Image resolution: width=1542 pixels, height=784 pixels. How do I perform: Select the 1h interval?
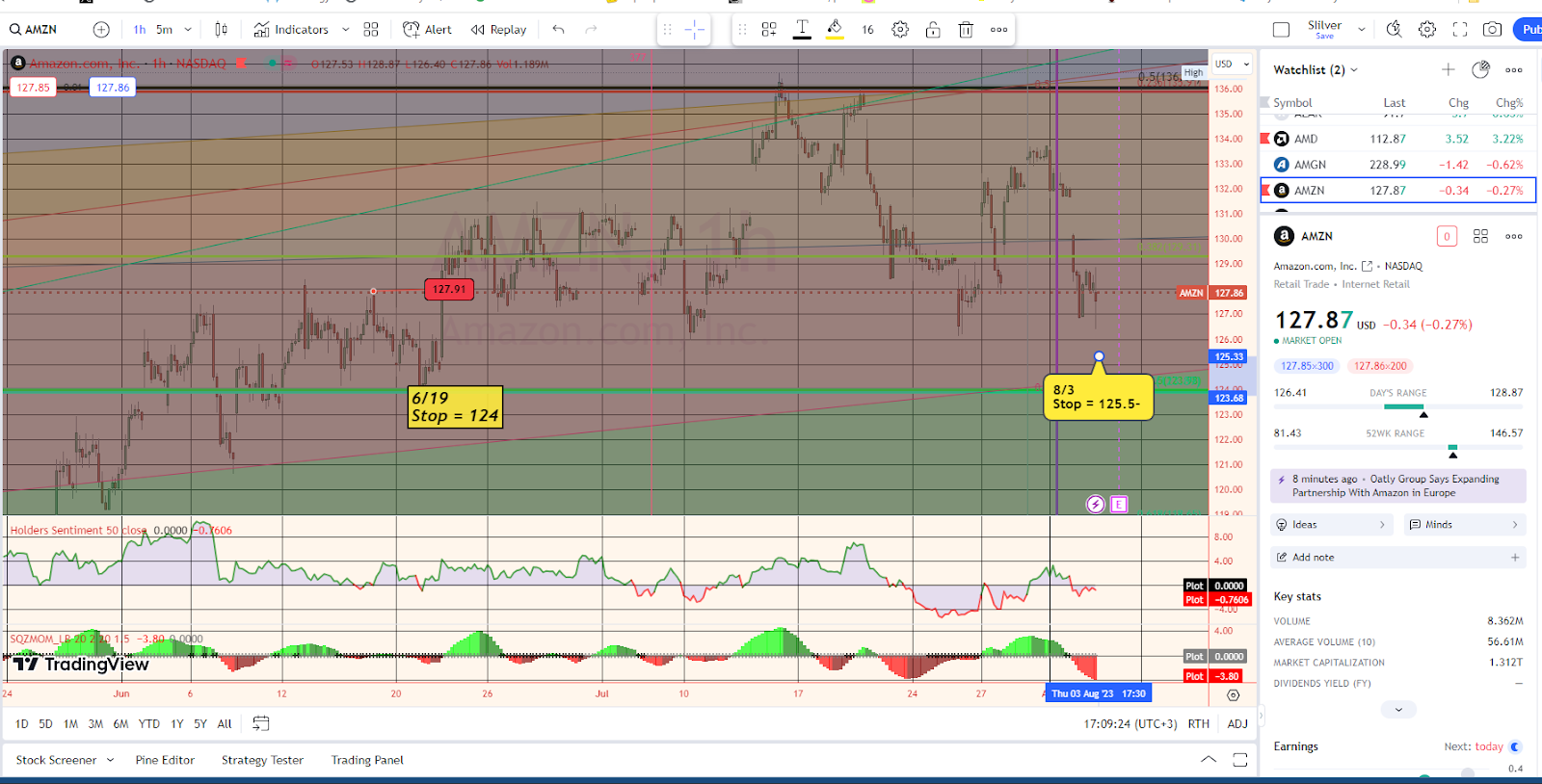coord(140,30)
